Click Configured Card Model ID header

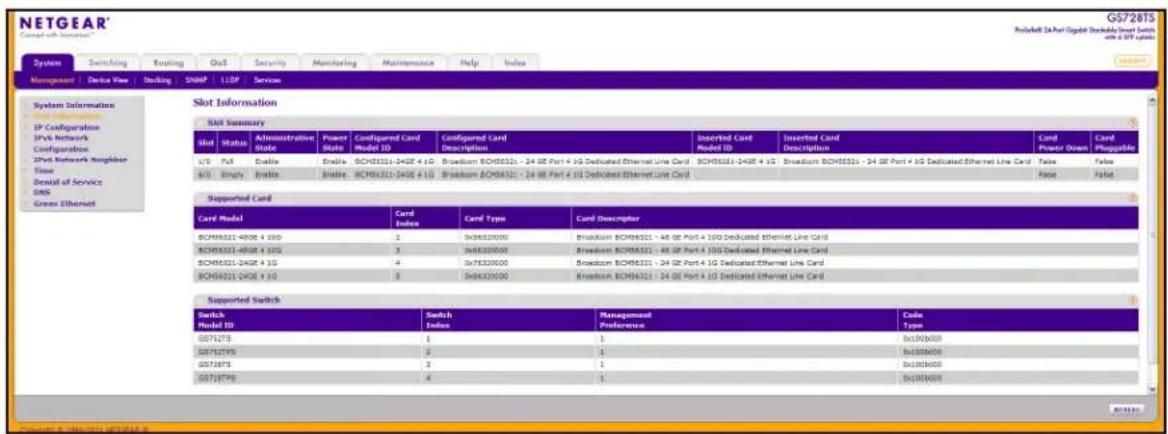click(x=393, y=142)
